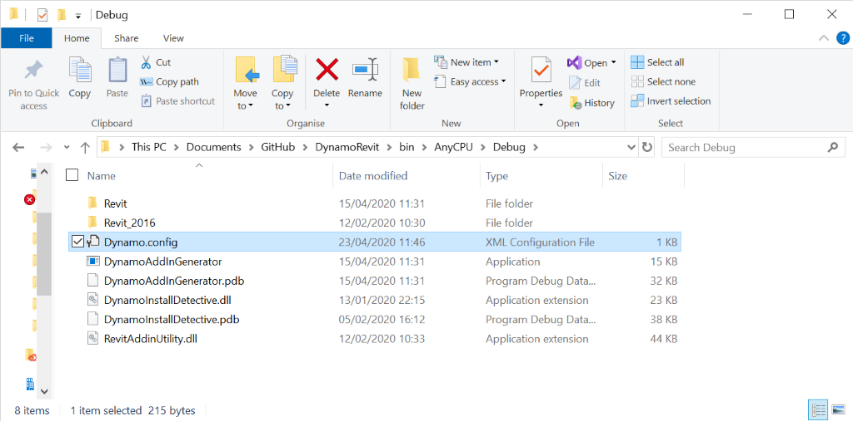853x421 pixels.
Task: Navigate to DynamoRevit in the breadcrumb
Action: tap(347, 147)
